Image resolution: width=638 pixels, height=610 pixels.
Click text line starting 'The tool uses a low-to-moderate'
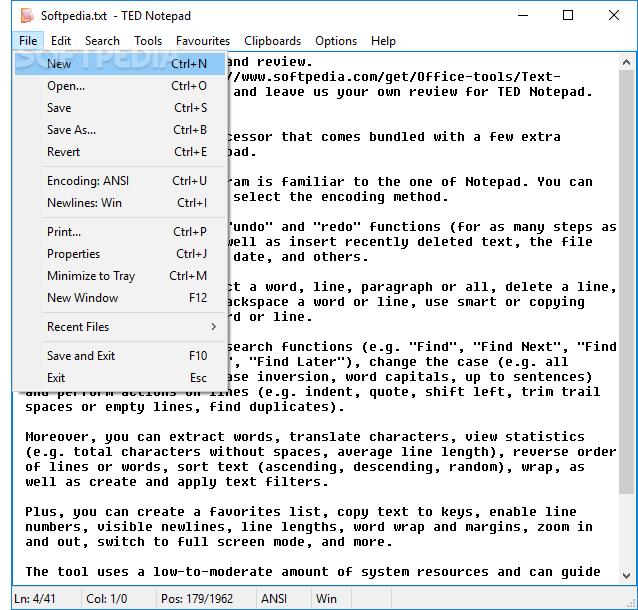coord(312,572)
